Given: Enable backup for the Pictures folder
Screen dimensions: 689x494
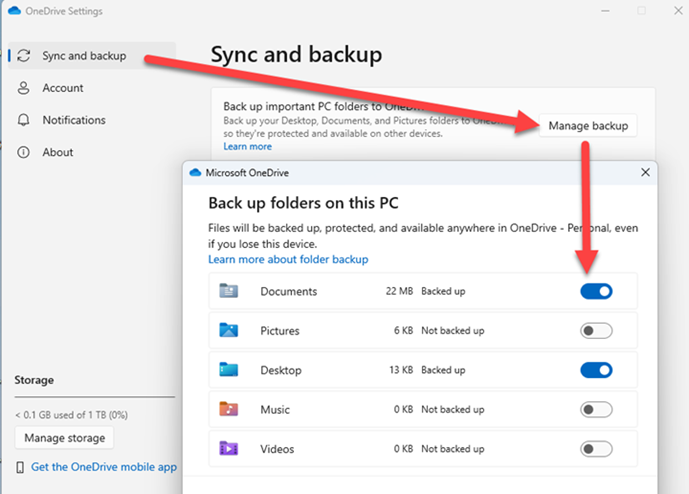Looking at the screenshot, I should click(x=596, y=331).
